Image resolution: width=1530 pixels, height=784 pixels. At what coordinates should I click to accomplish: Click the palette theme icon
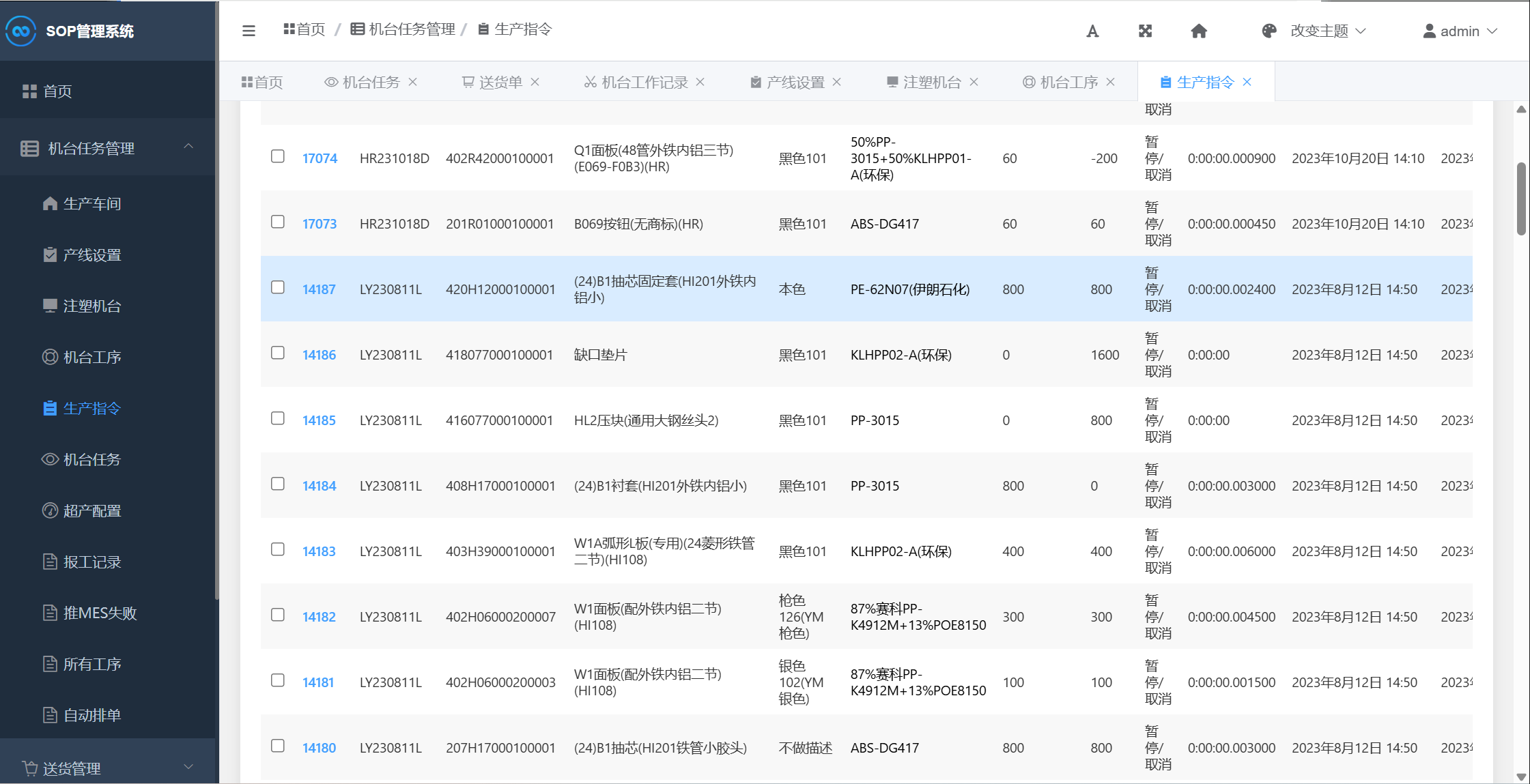1269,31
